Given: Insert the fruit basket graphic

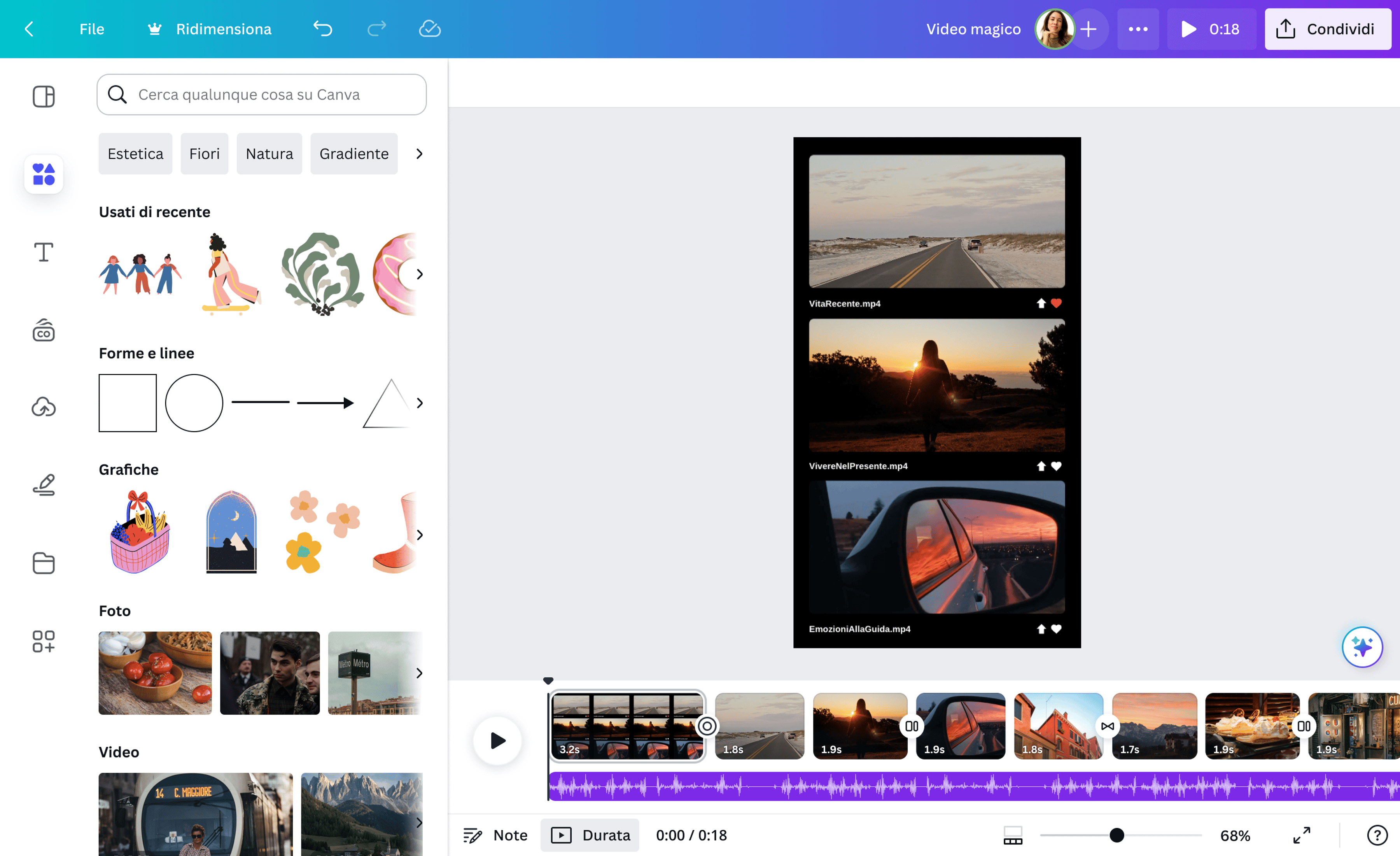Looking at the screenshot, I should [x=140, y=532].
